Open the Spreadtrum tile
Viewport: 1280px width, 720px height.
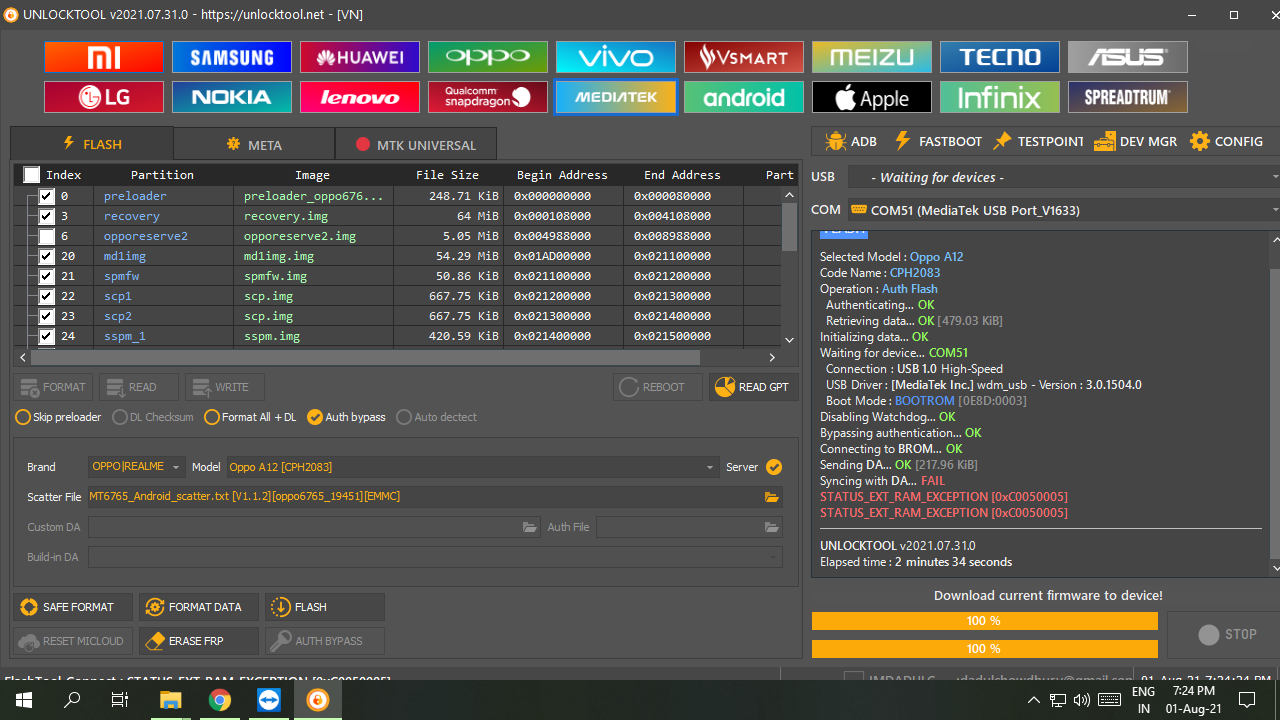pyautogui.click(x=1128, y=97)
